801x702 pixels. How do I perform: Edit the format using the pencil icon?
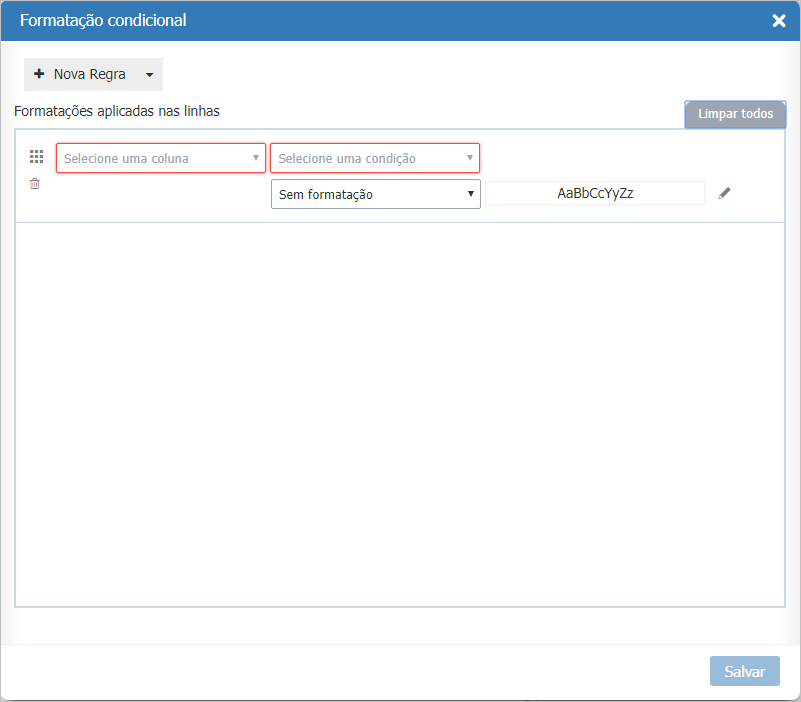pyautogui.click(x=725, y=193)
